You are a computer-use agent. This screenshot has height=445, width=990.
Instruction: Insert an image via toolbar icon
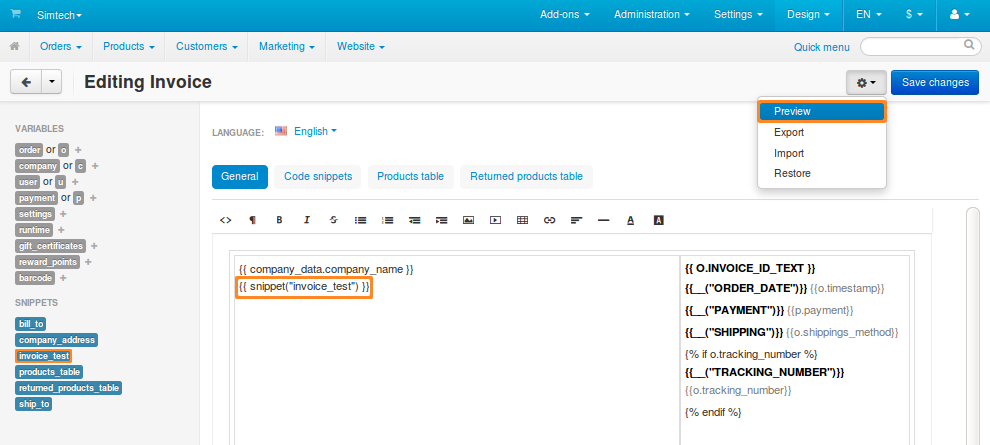pos(468,220)
